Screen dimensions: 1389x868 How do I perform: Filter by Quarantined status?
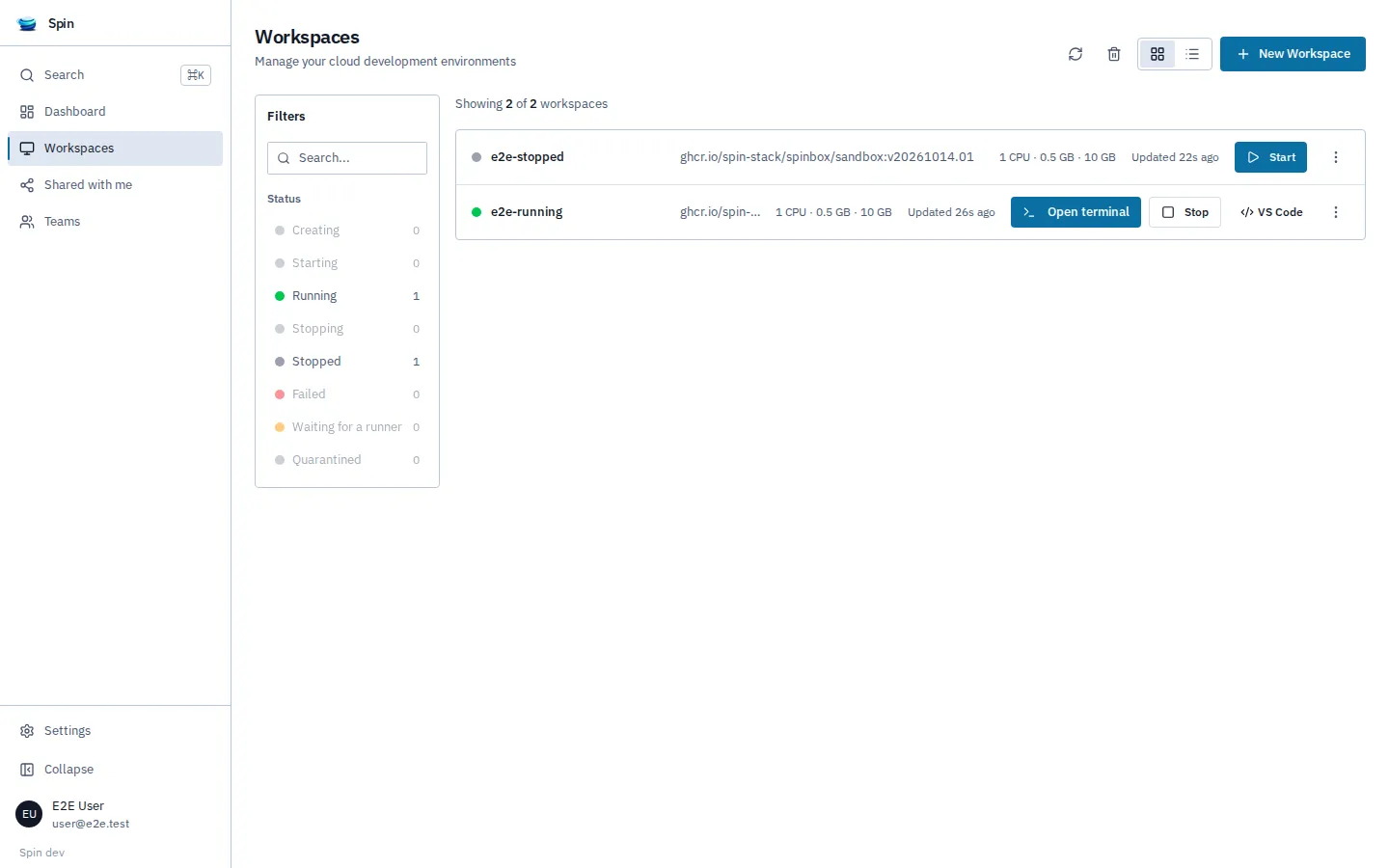tap(347, 460)
